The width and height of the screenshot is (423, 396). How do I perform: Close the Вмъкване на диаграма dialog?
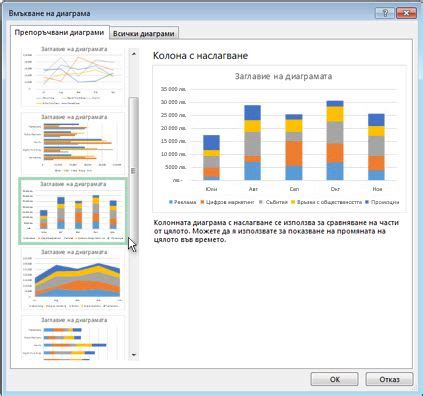coord(406,13)
